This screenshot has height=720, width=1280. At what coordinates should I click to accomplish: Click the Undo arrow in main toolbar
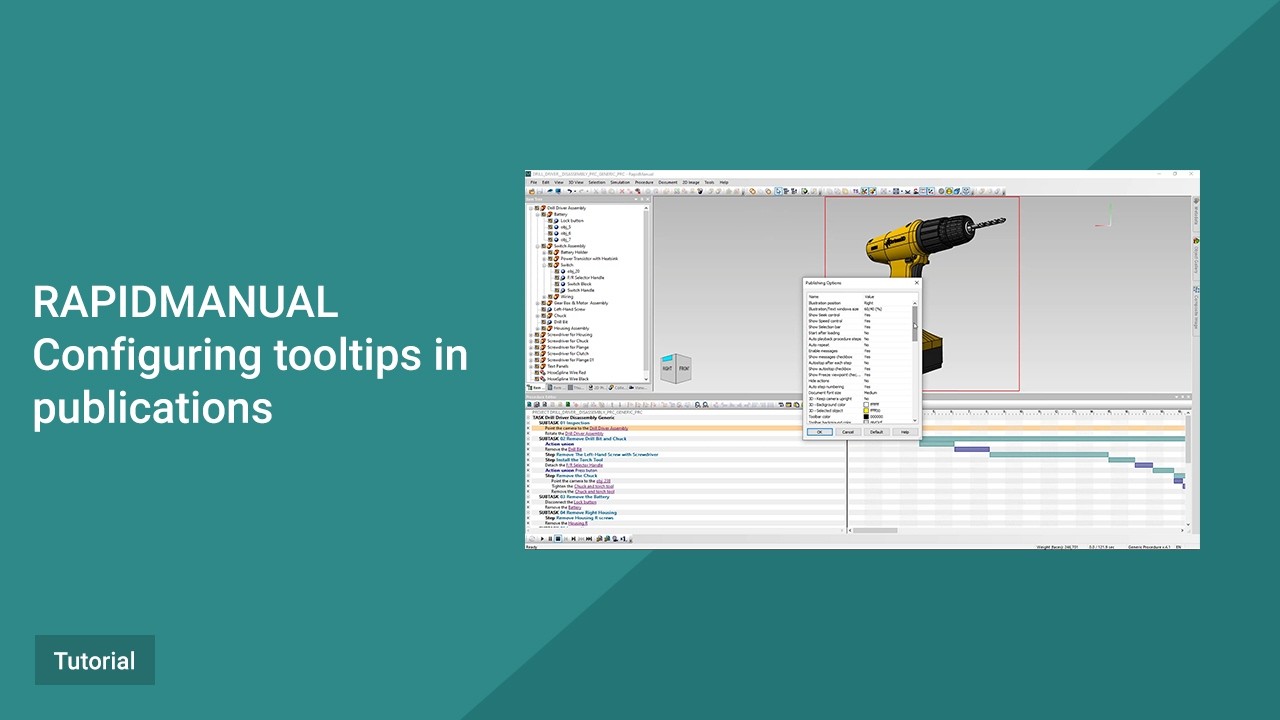(569, 191)
